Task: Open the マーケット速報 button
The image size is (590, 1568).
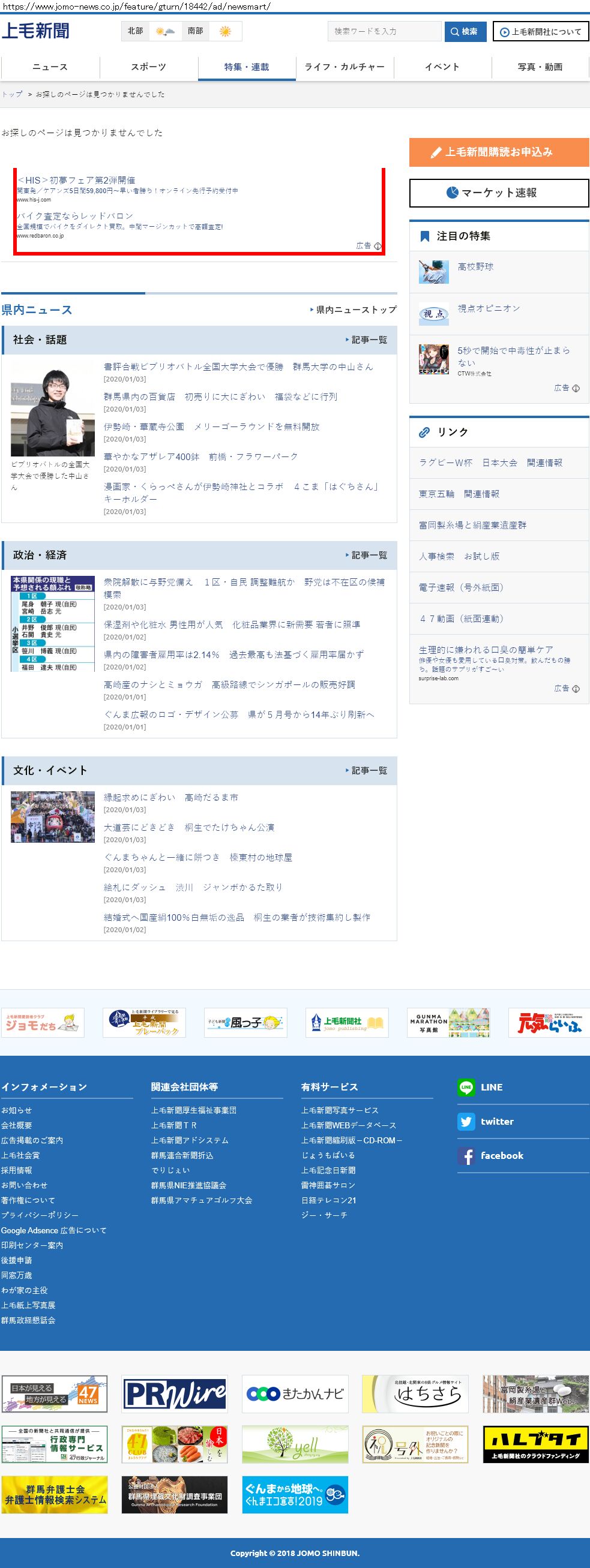Action: [x=499, y=193]
